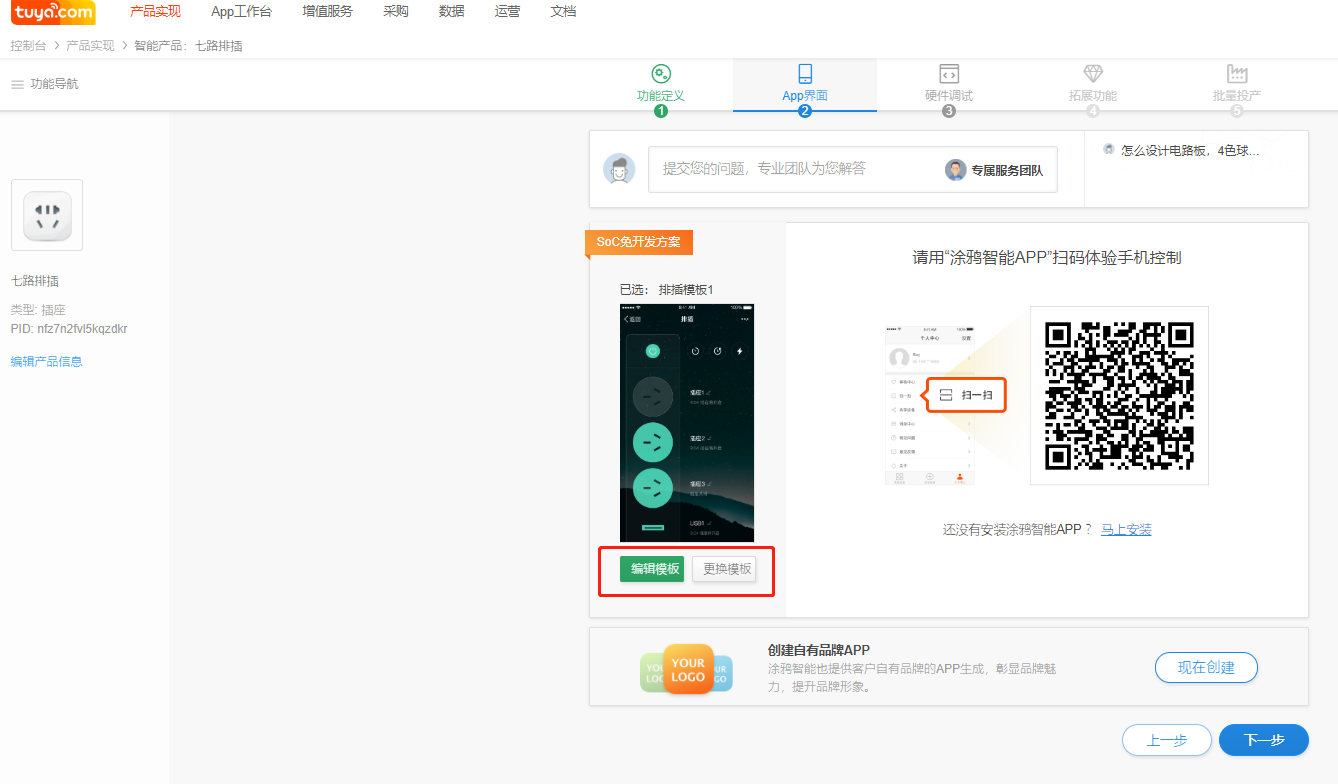Click the 功能导航 hamburger menu icon
This screenshot has width=1338, height=784.
click(x=17, y=85)
